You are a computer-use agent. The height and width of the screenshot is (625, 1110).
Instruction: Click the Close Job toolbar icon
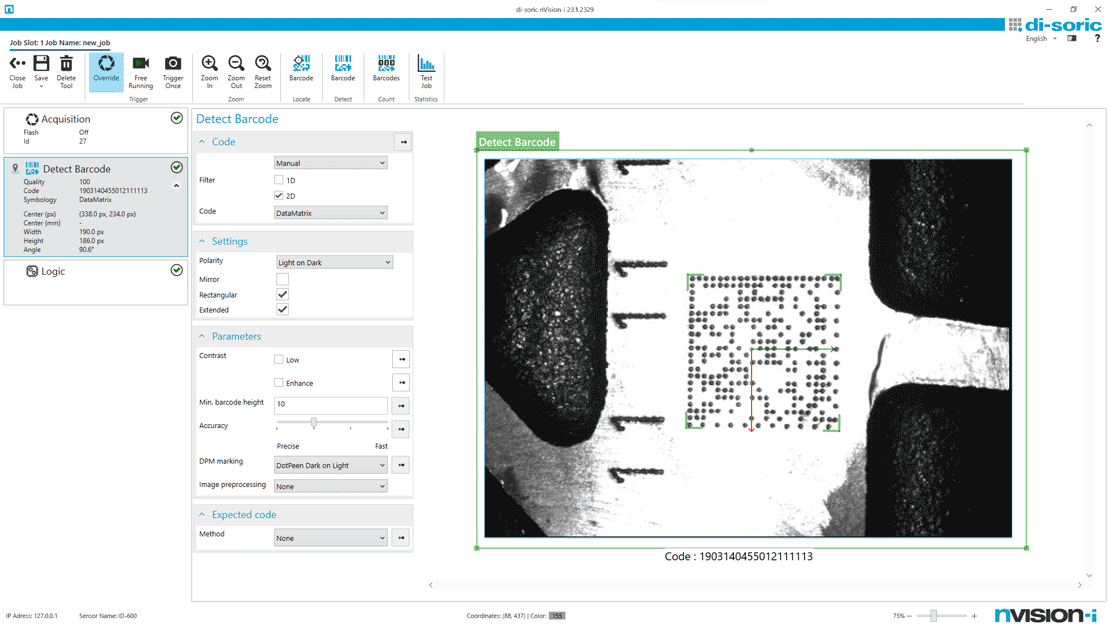click(17, 64)
